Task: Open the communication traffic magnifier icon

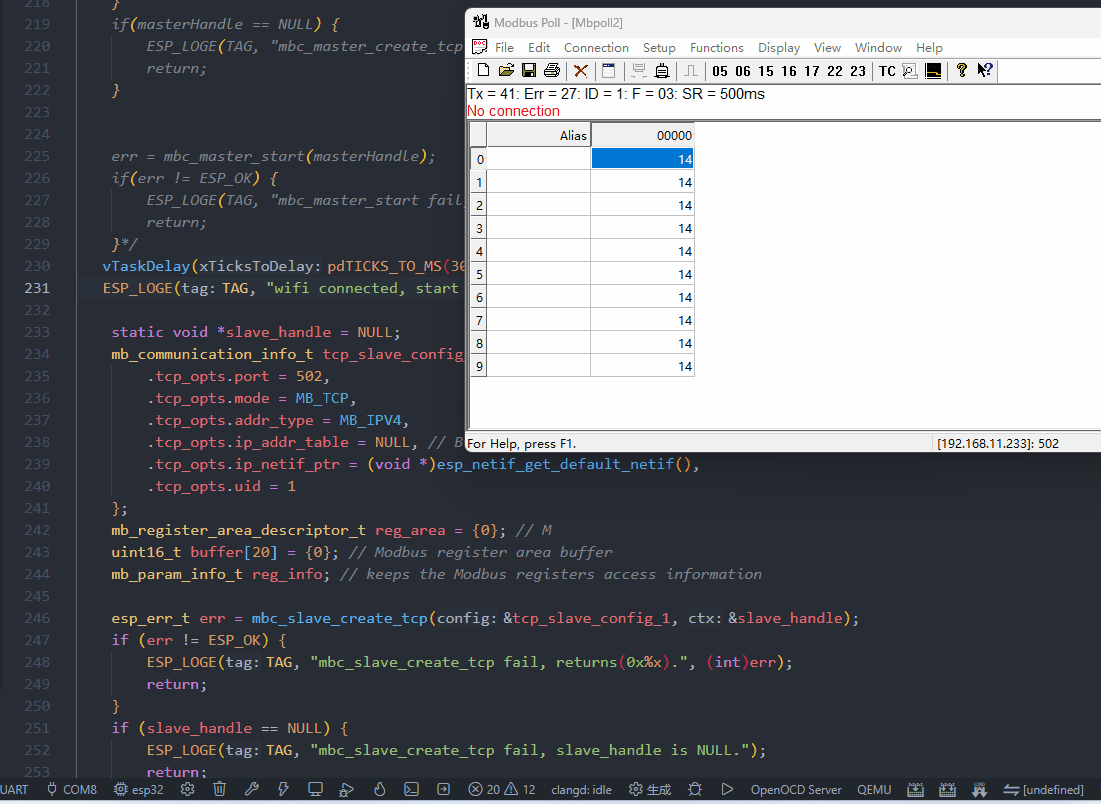Action: (x=910, y=70)
